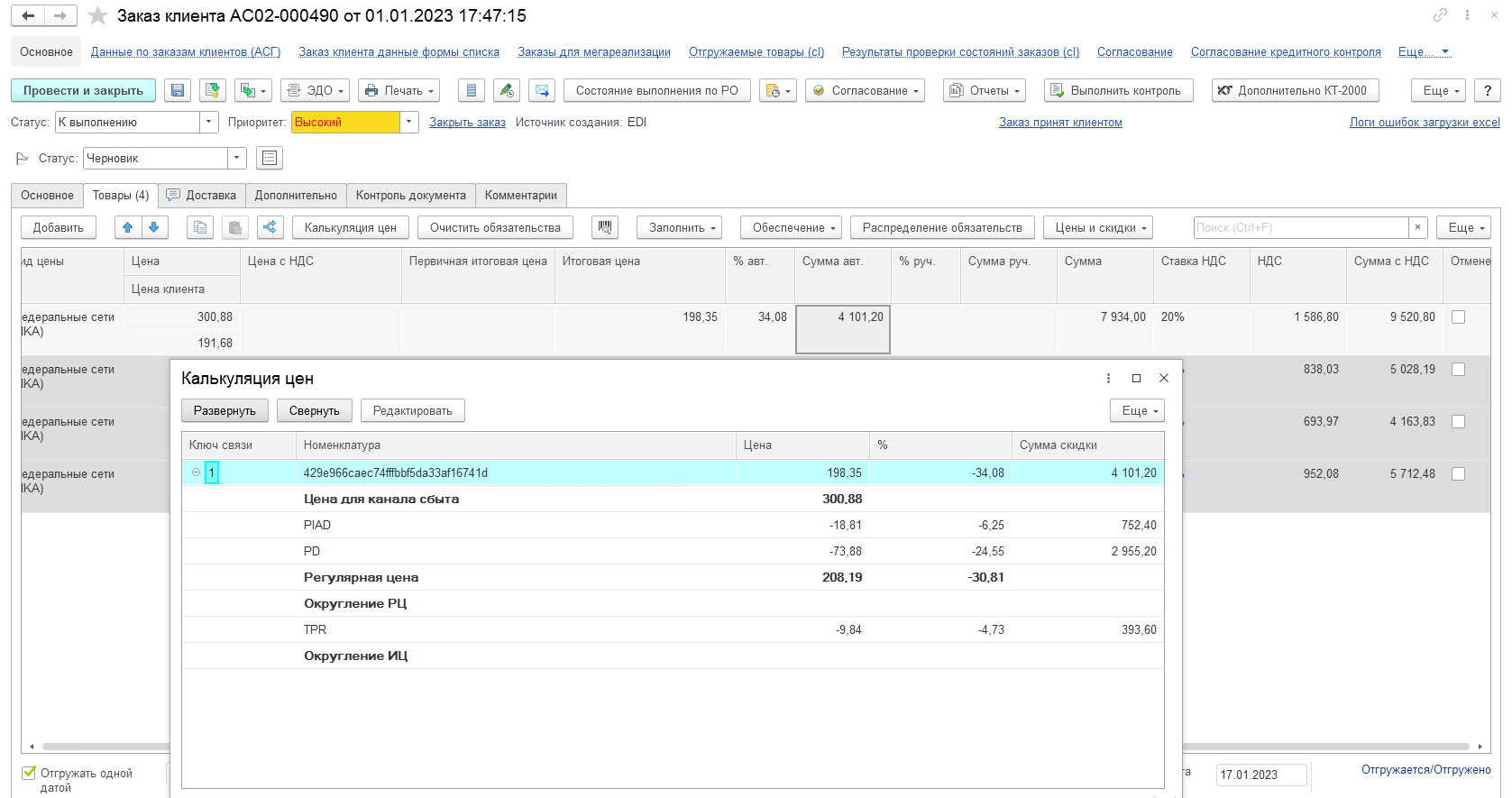
Task: Save document with the floppy disk icon
Action: point(178,90)
